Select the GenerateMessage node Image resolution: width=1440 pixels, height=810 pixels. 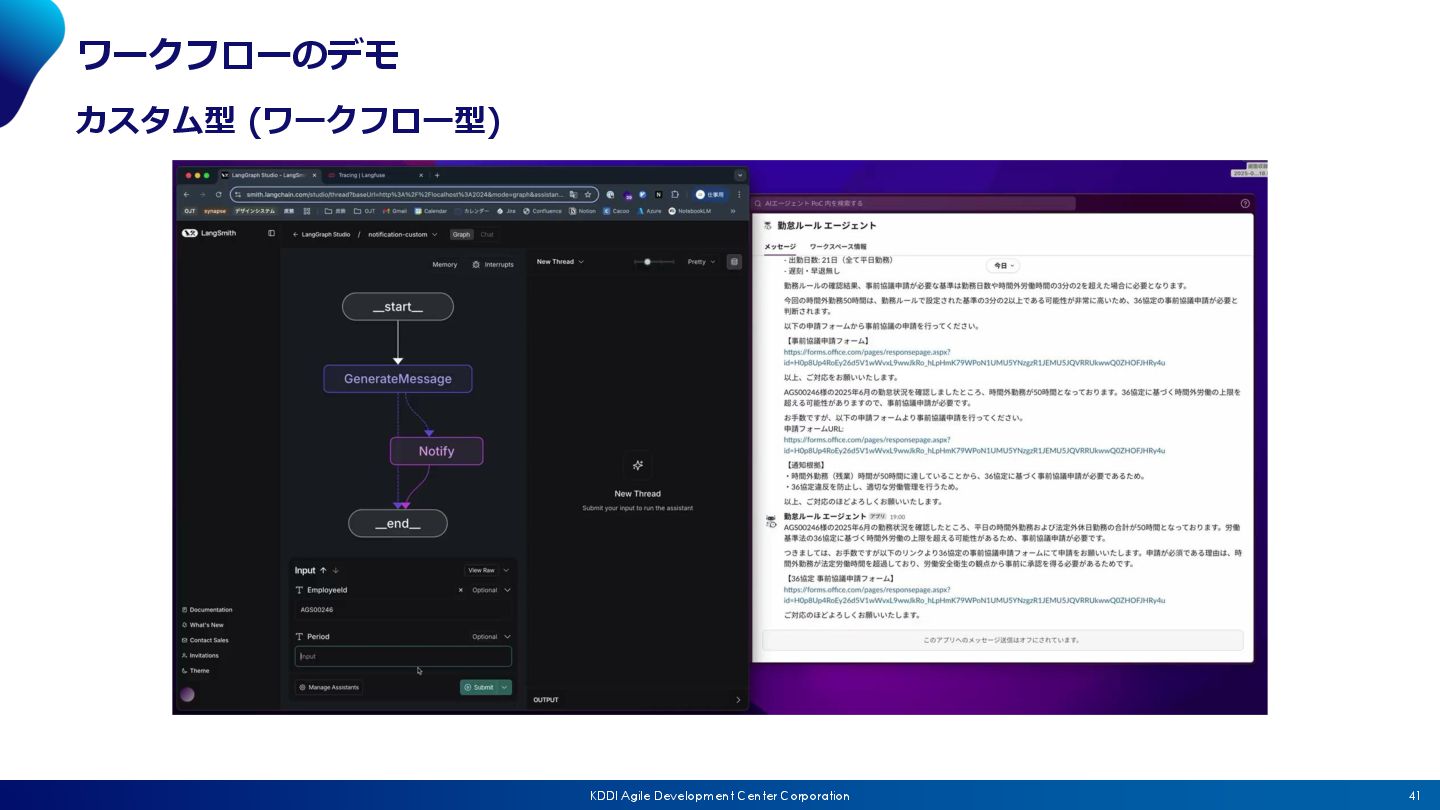[x=398, y=379]
